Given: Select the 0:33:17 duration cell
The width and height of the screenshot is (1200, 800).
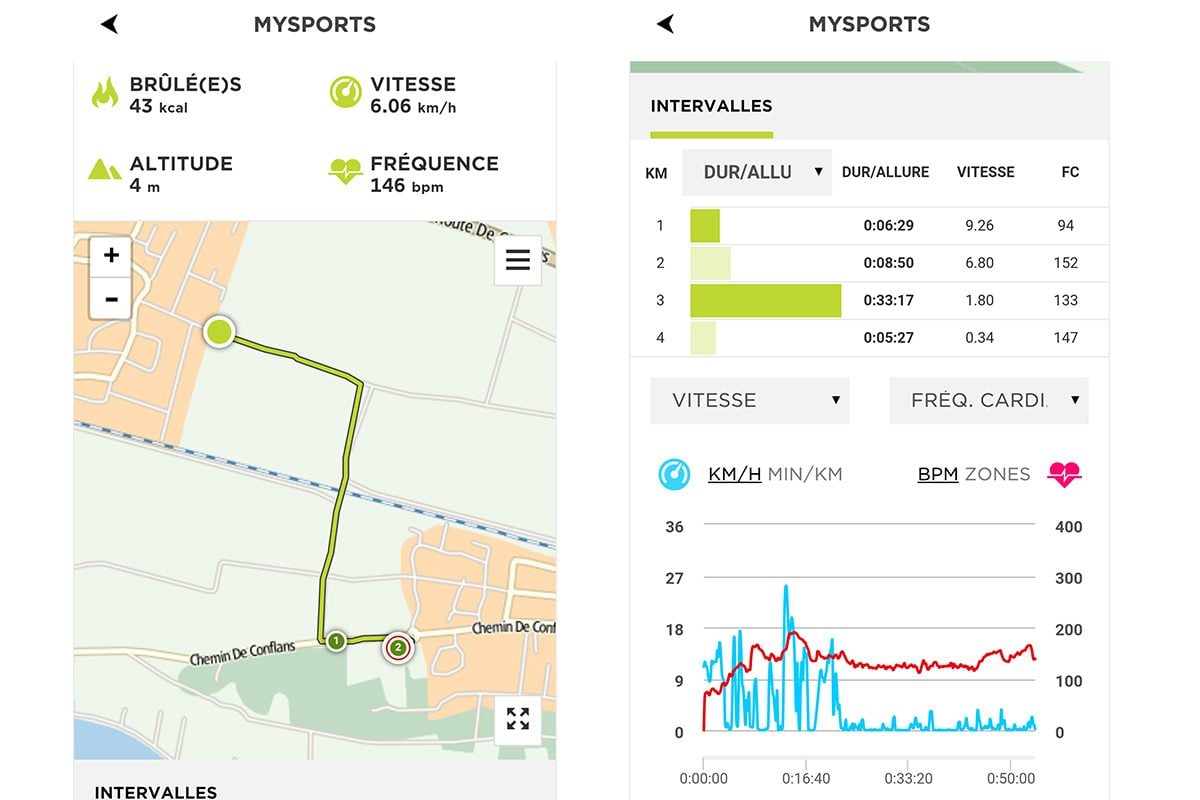Looking at the screenshot, I should pos(889,300).
